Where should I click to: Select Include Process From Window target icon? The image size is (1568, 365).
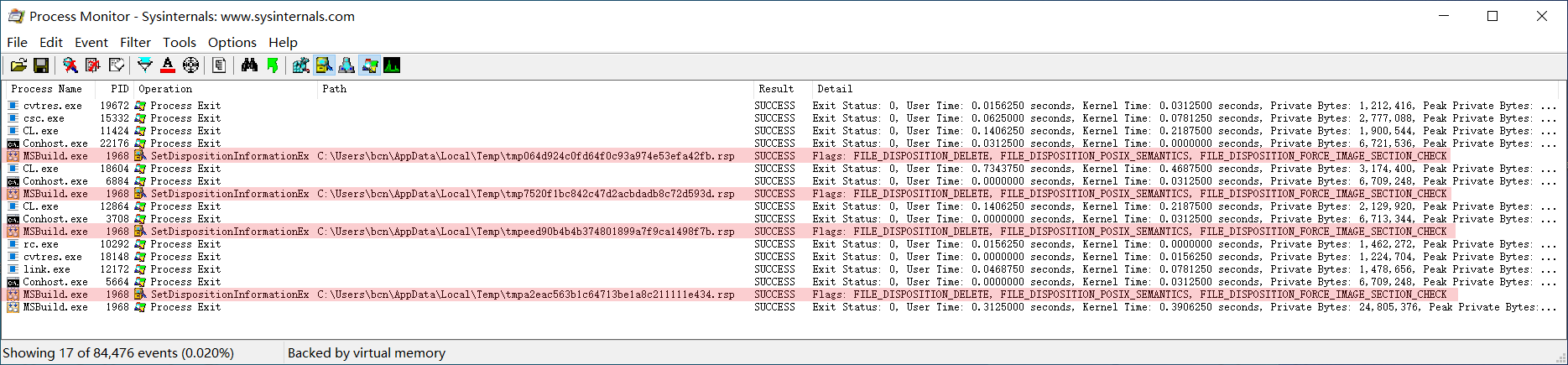[191, 65]
